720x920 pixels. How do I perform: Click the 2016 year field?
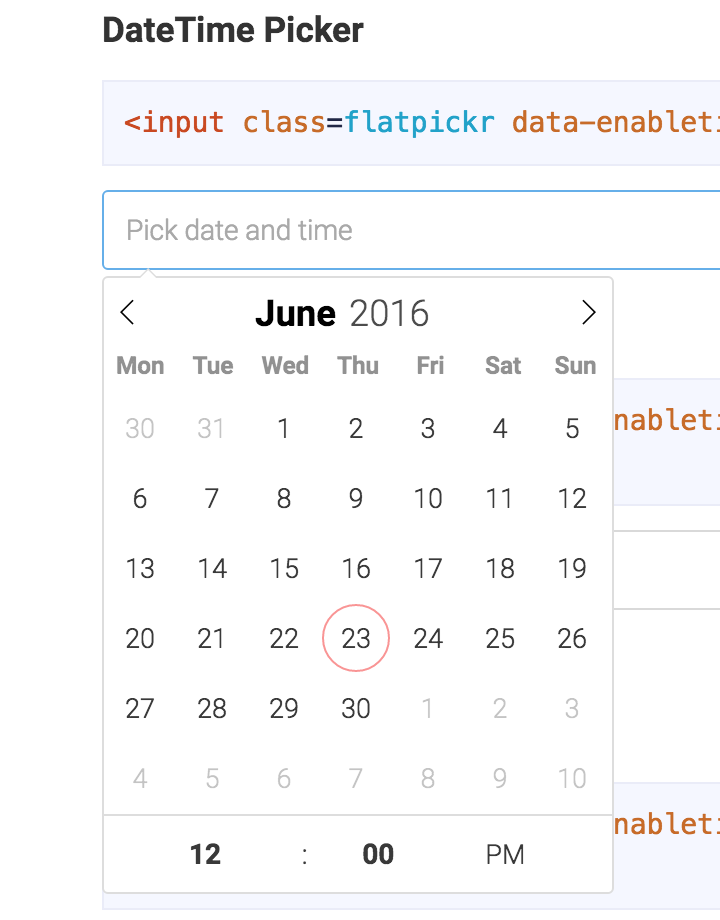point(389,313)
